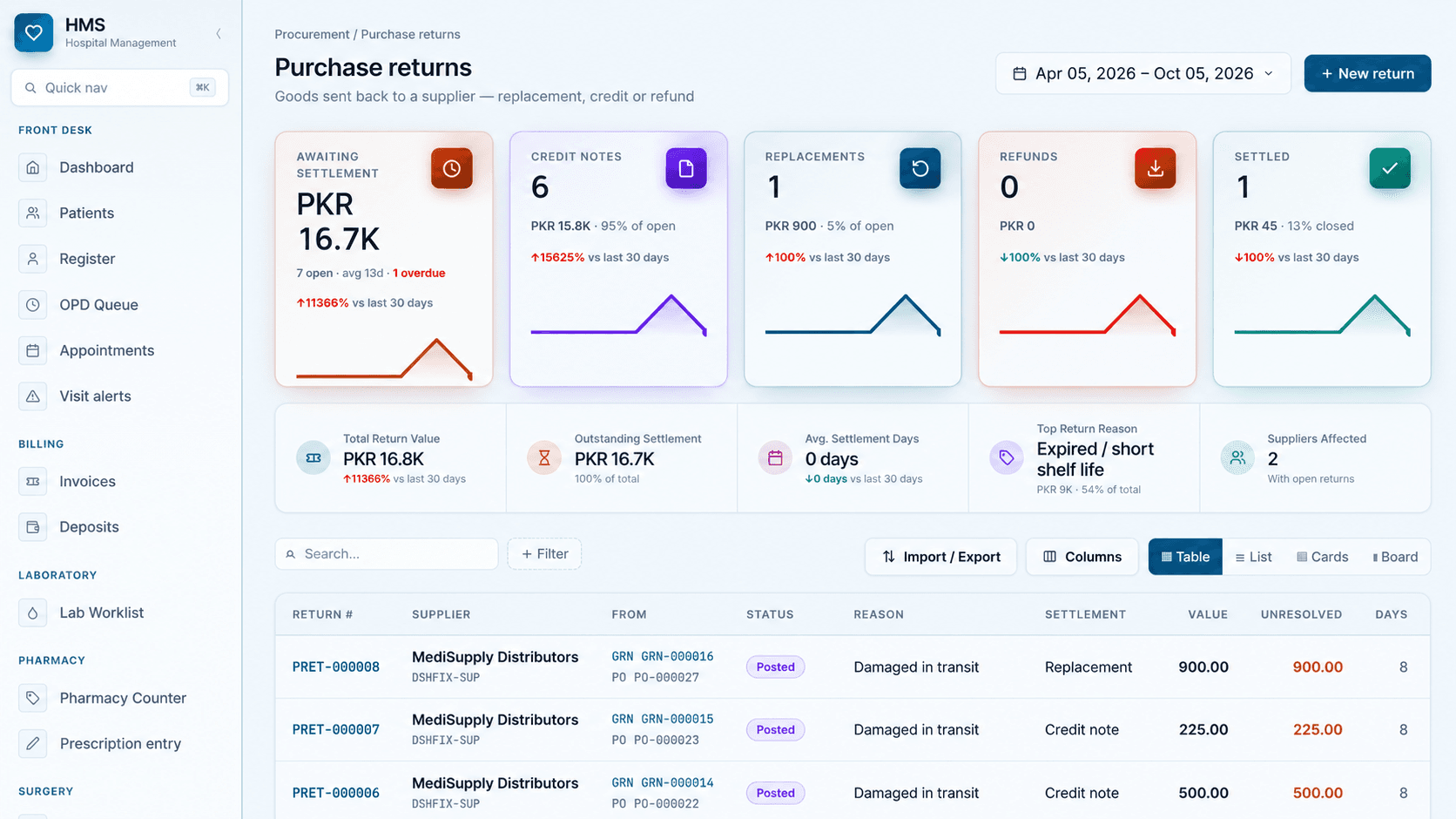The width and height of the screenshot is (1456, 819).
Task: Open return PRET-000007
Action: coord(336,730)
